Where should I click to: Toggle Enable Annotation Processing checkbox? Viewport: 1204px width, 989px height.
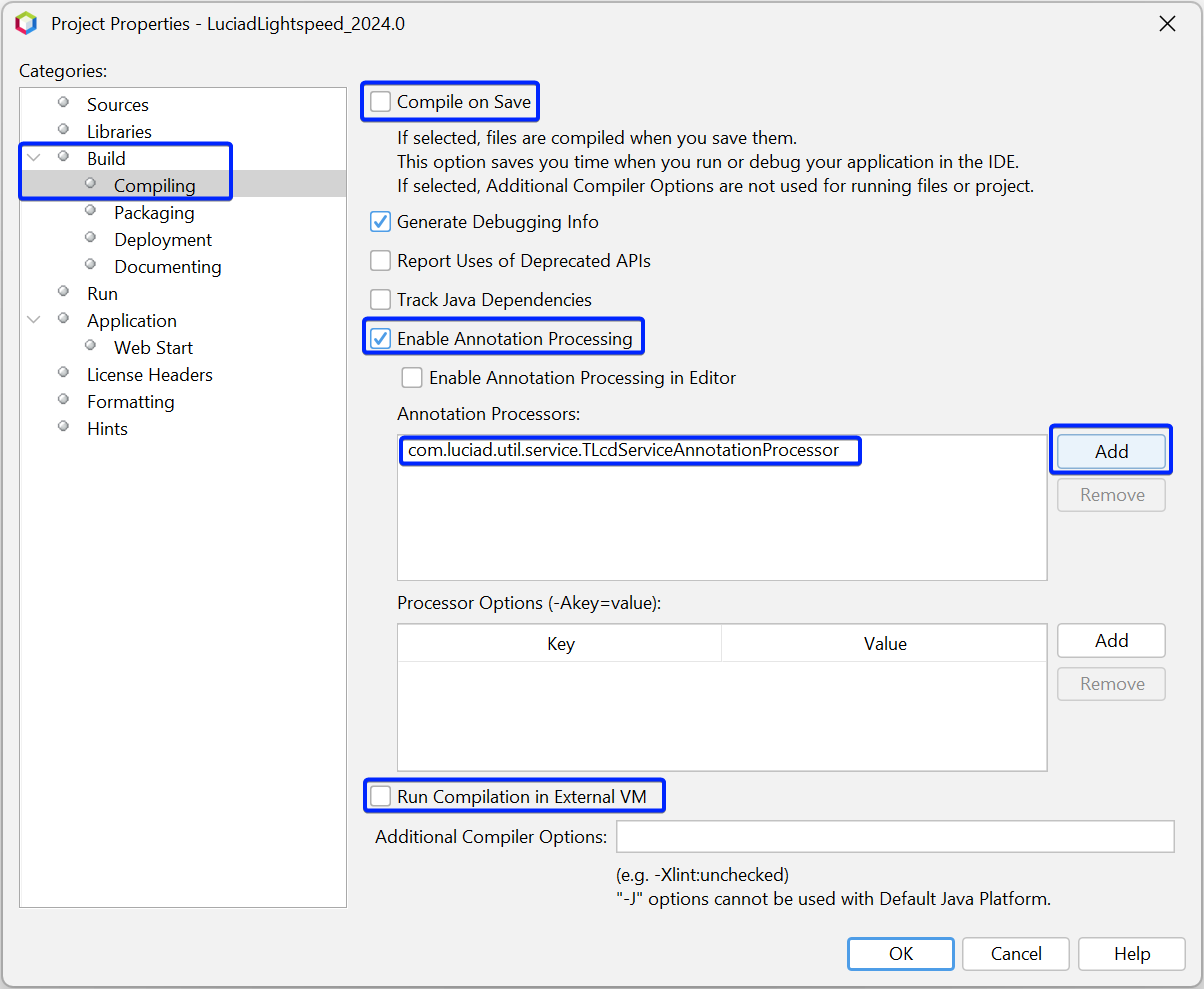pyautogui.click(x=380, y=339)
